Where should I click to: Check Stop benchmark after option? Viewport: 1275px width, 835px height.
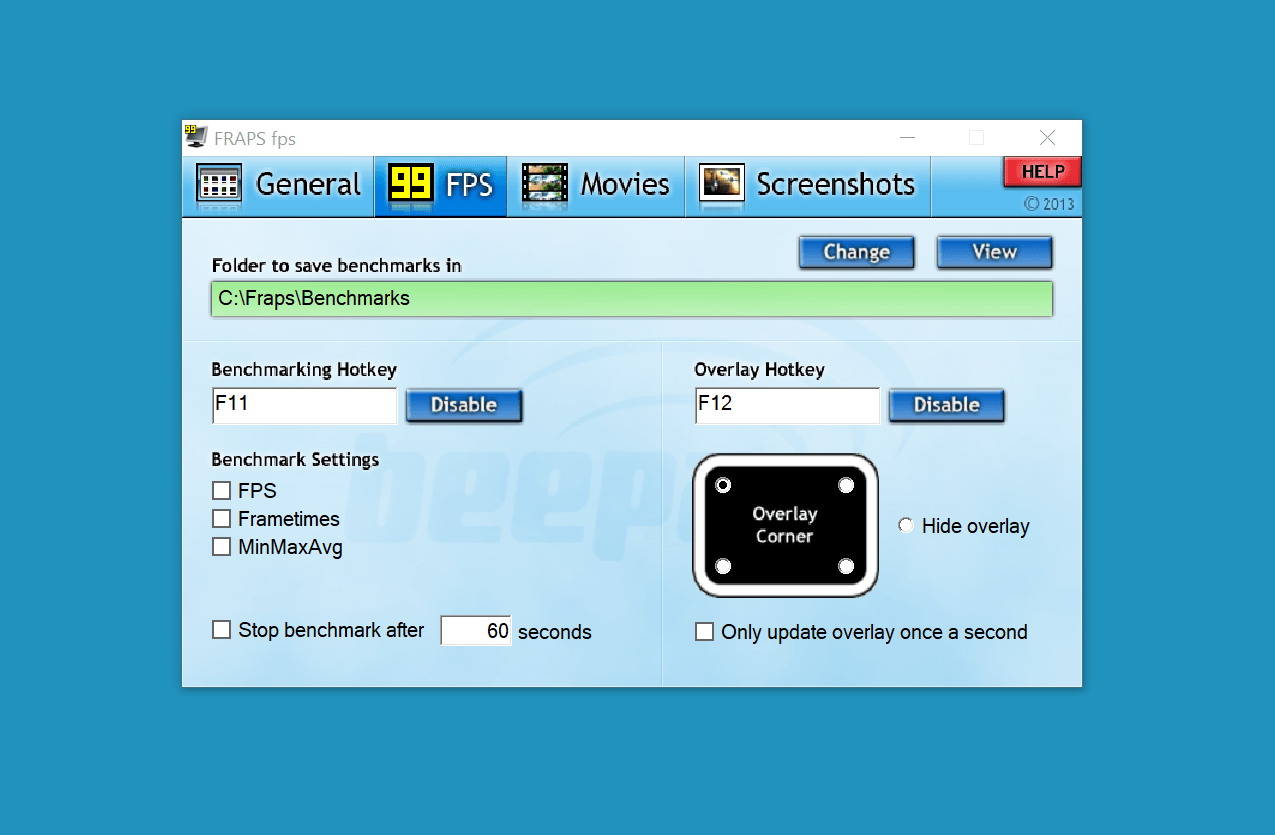click(x=222, y=630)
